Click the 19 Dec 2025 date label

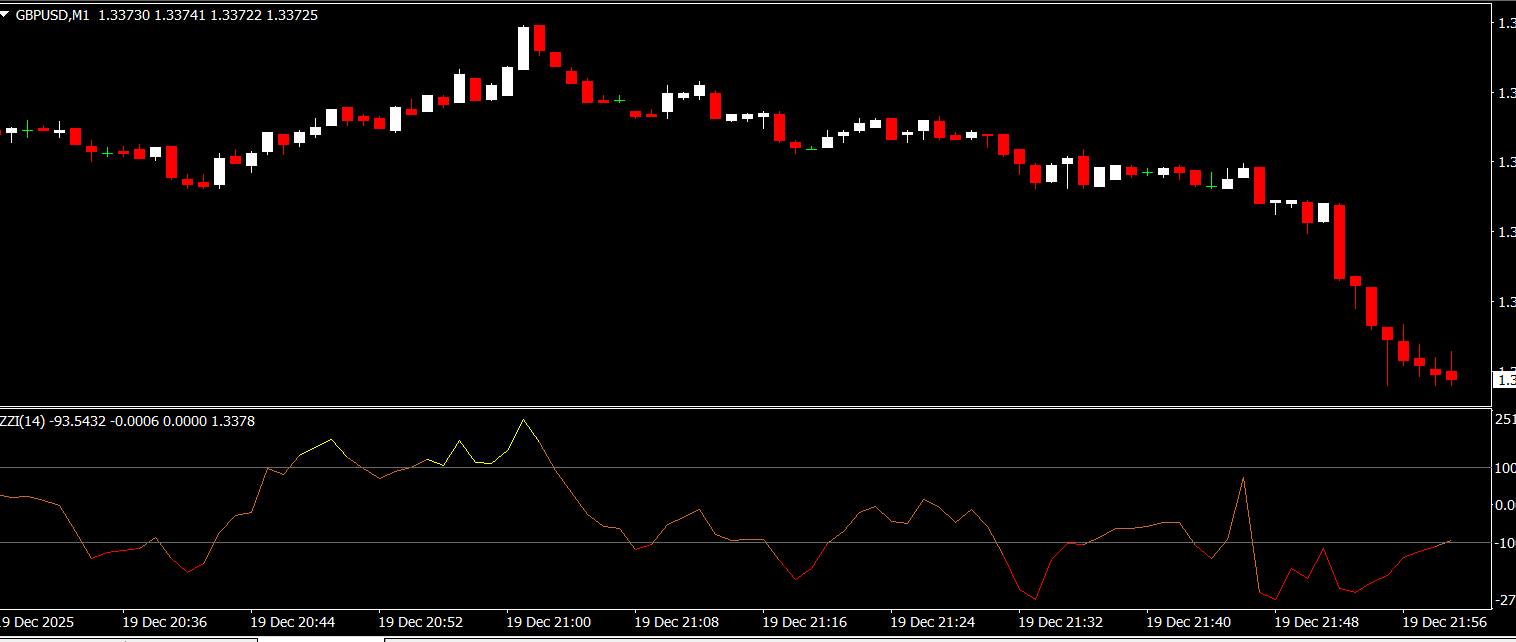point(36,622)
